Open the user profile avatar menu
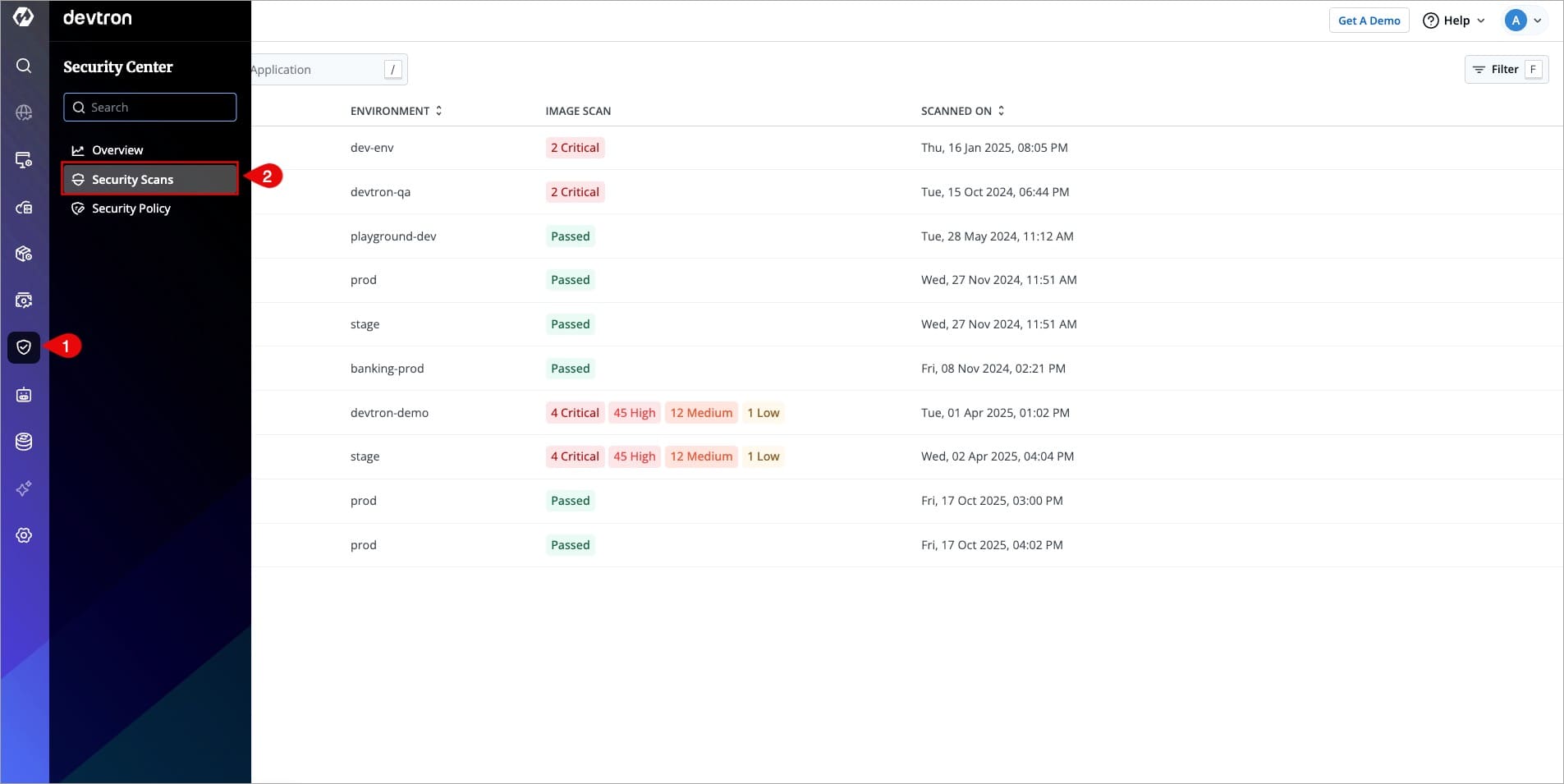 (x=1523, y=21)
